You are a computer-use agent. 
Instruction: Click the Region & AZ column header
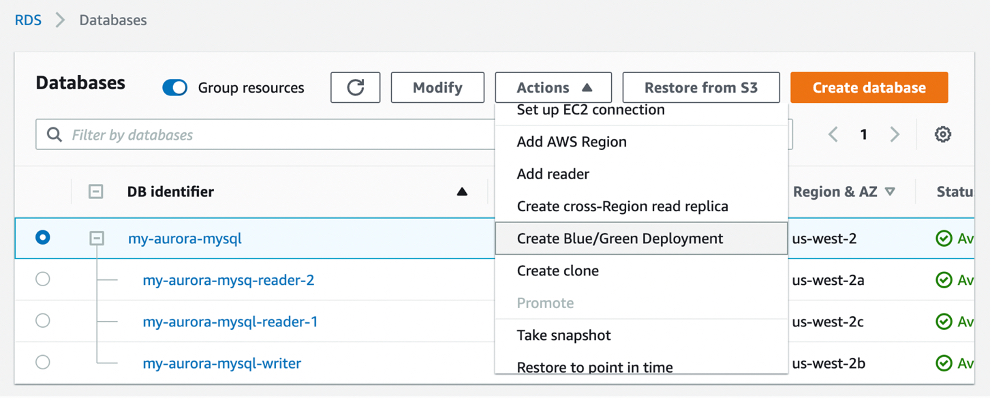point(836,191)
